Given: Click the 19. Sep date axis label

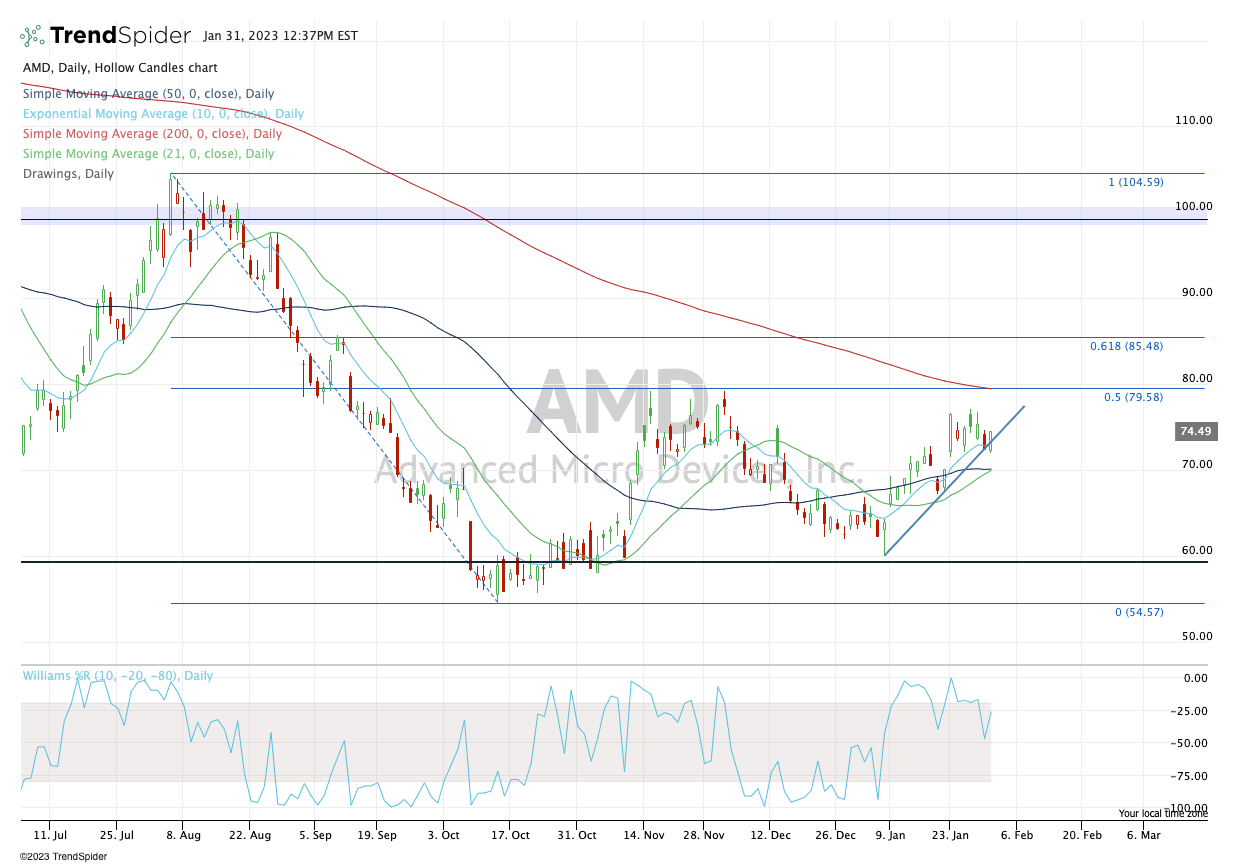Looking at the screenshot, I should click(x=377, y=835).
